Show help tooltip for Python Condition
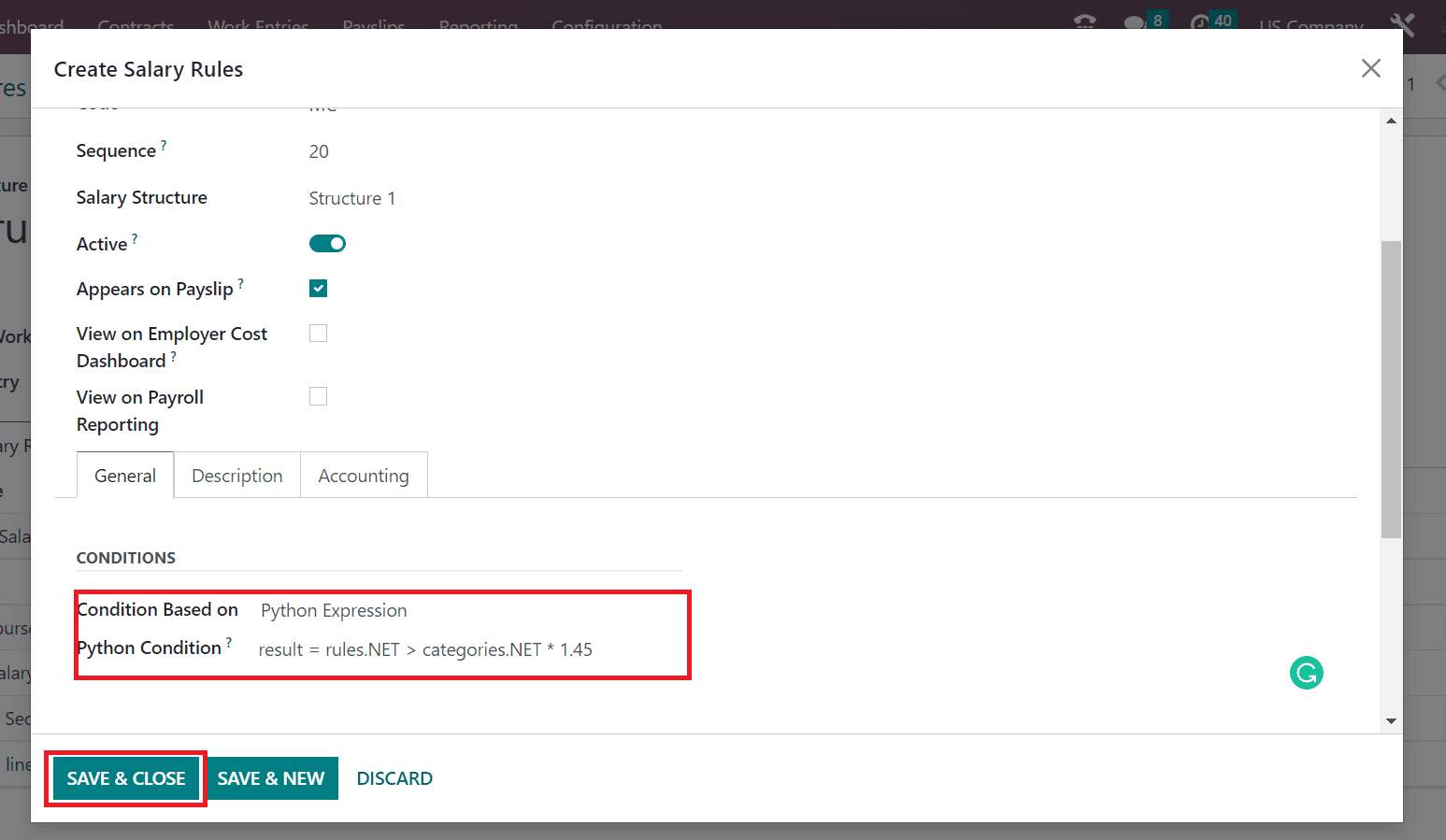The image size is (1446, 840). [229, 642]
